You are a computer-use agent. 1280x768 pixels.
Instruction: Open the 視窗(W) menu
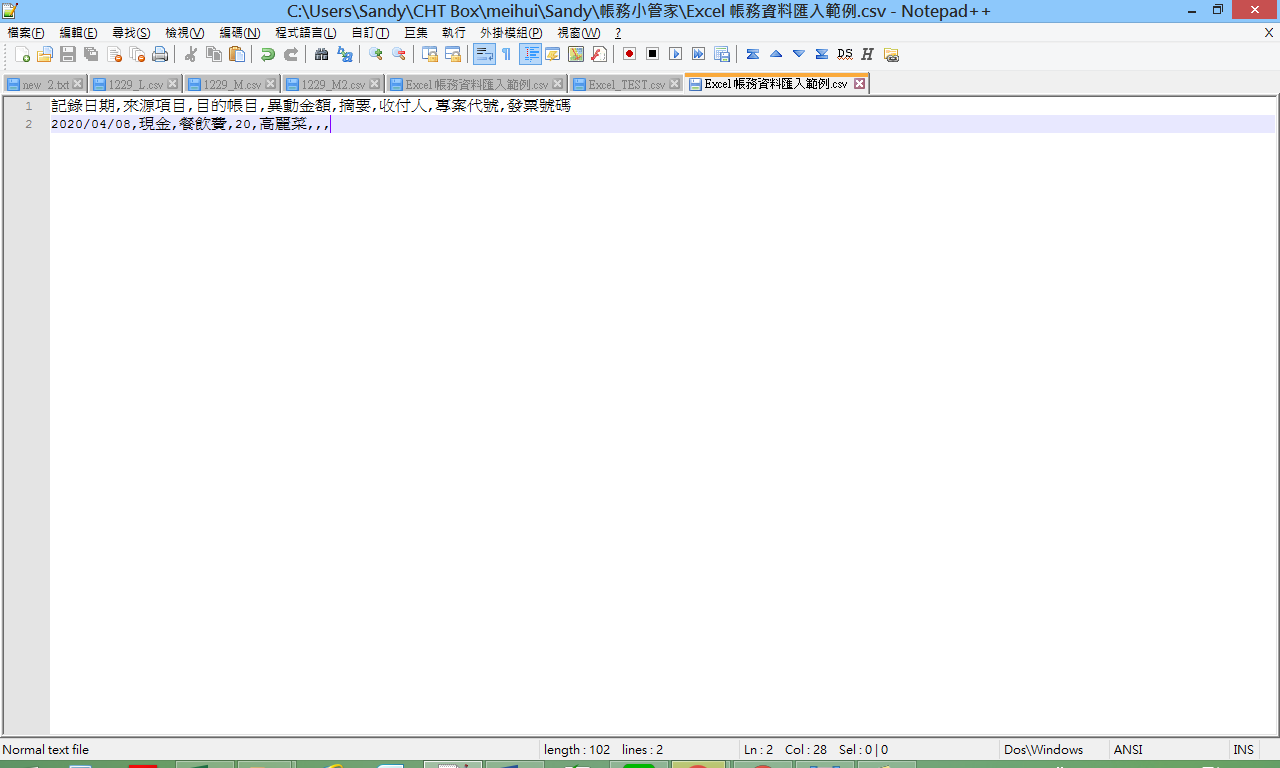click(x=579, y=33)
